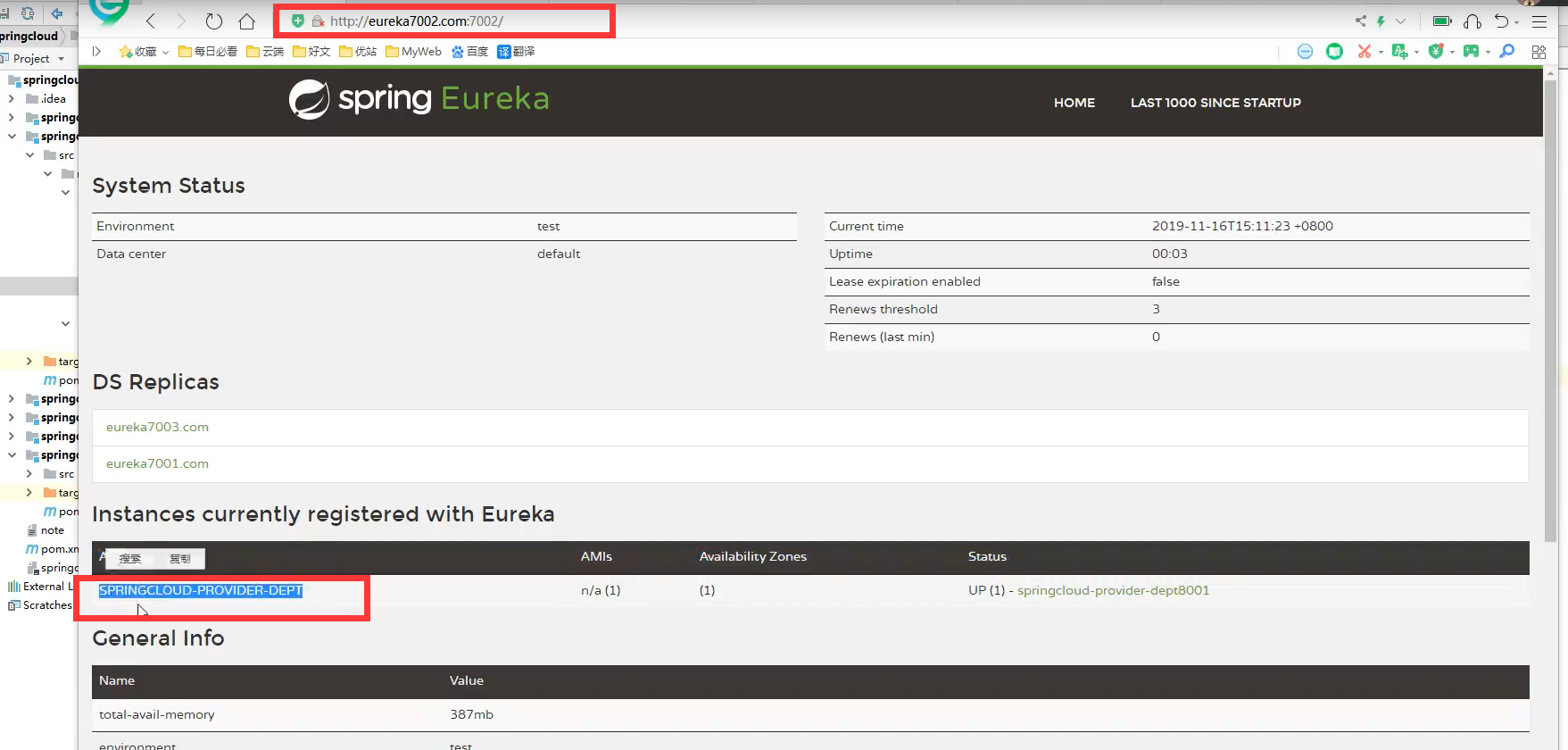Expand the .idea folder in project tree

pyautogui.click(x=11, y=99)
